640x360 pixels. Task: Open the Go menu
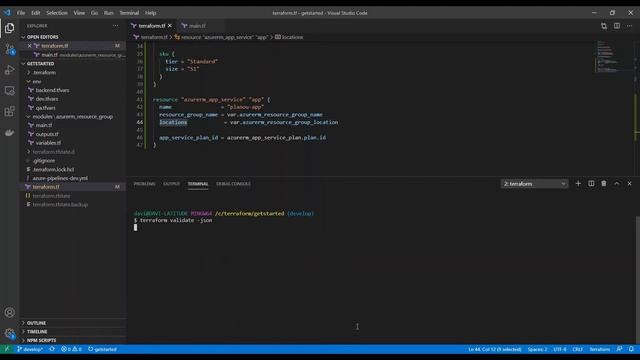pyautogui.click(x=94, y=13)
